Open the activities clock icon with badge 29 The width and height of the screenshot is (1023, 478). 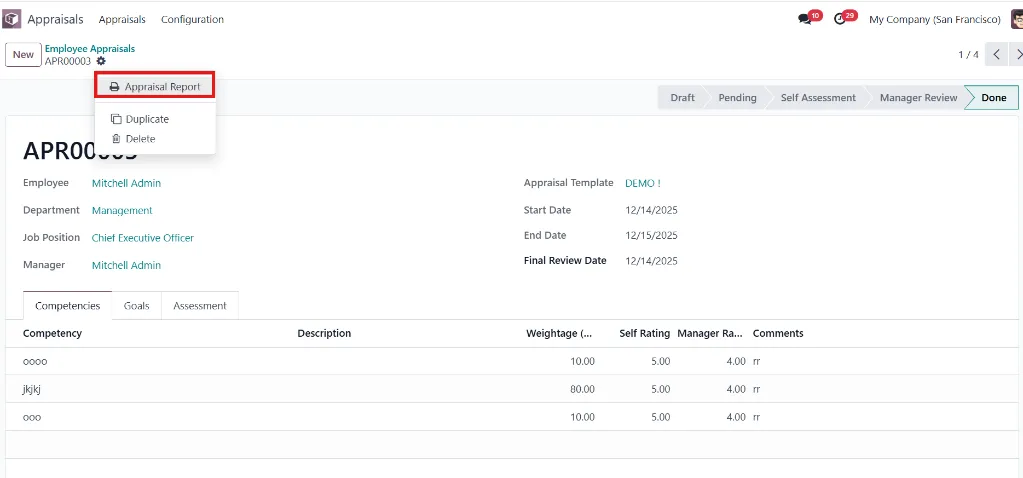coord(840,20)
